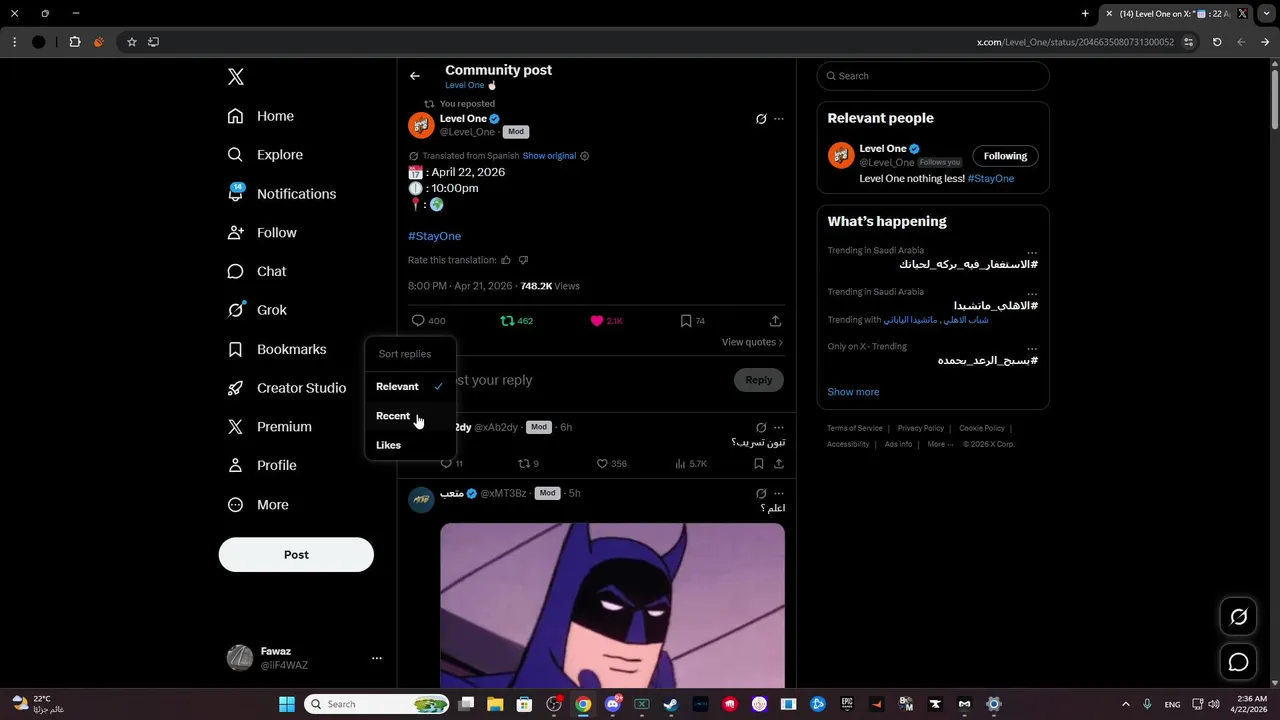Viewport: 1280px width, 720px height.
Task: Open Chat from the sidebar
Action: 257,271
